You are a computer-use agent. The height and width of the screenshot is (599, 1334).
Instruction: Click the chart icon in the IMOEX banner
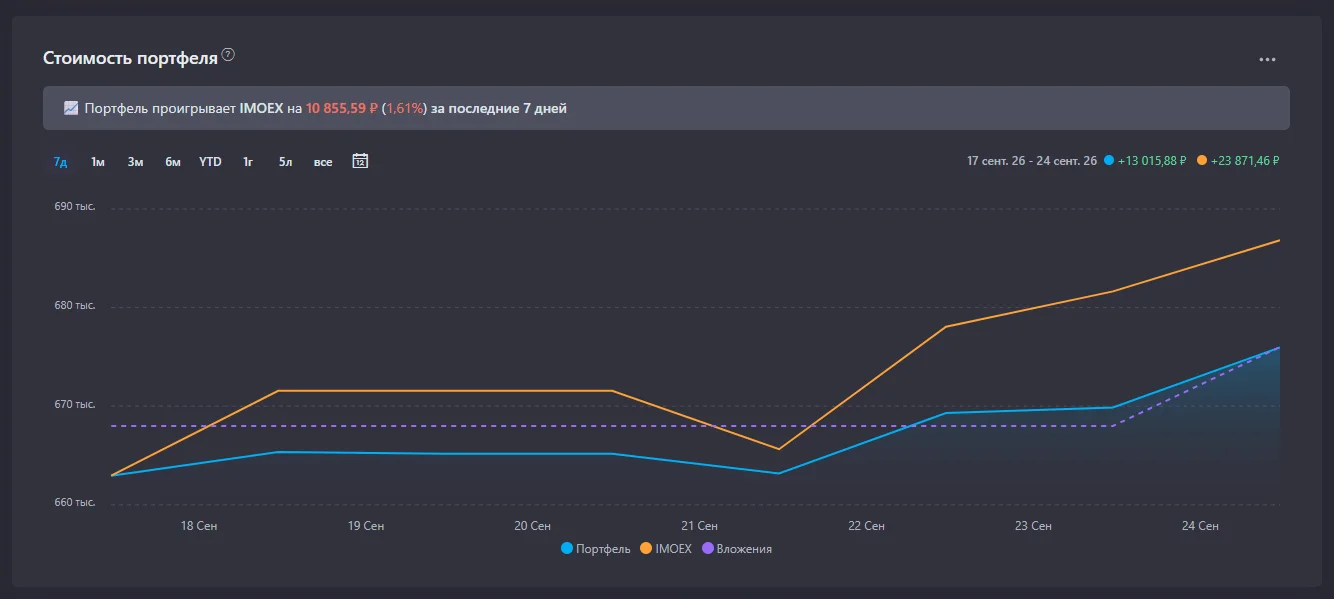[x=71, y=108]
